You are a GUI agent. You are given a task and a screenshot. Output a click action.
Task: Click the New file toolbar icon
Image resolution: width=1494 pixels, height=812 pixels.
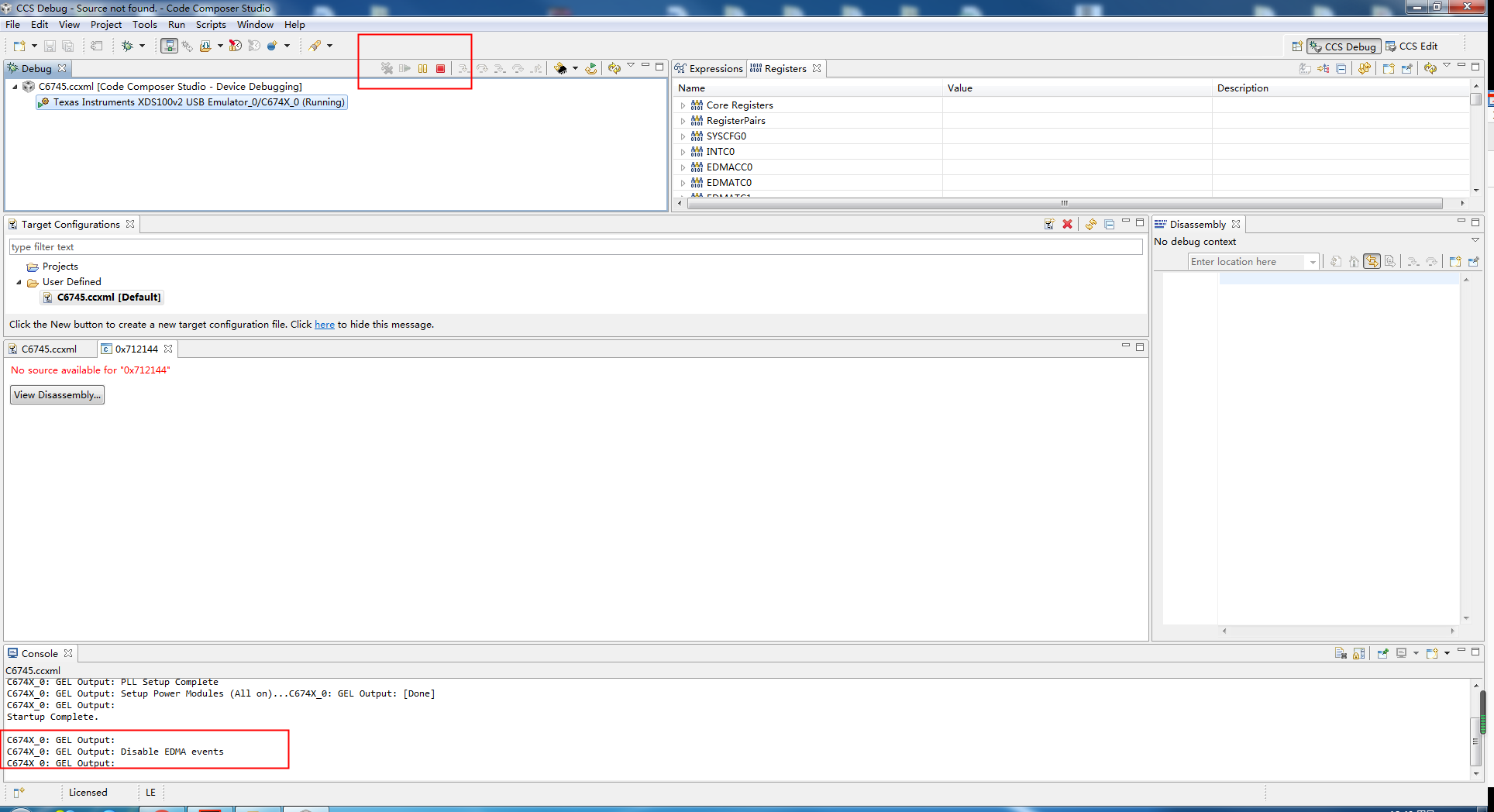click(x=19, y=46)
